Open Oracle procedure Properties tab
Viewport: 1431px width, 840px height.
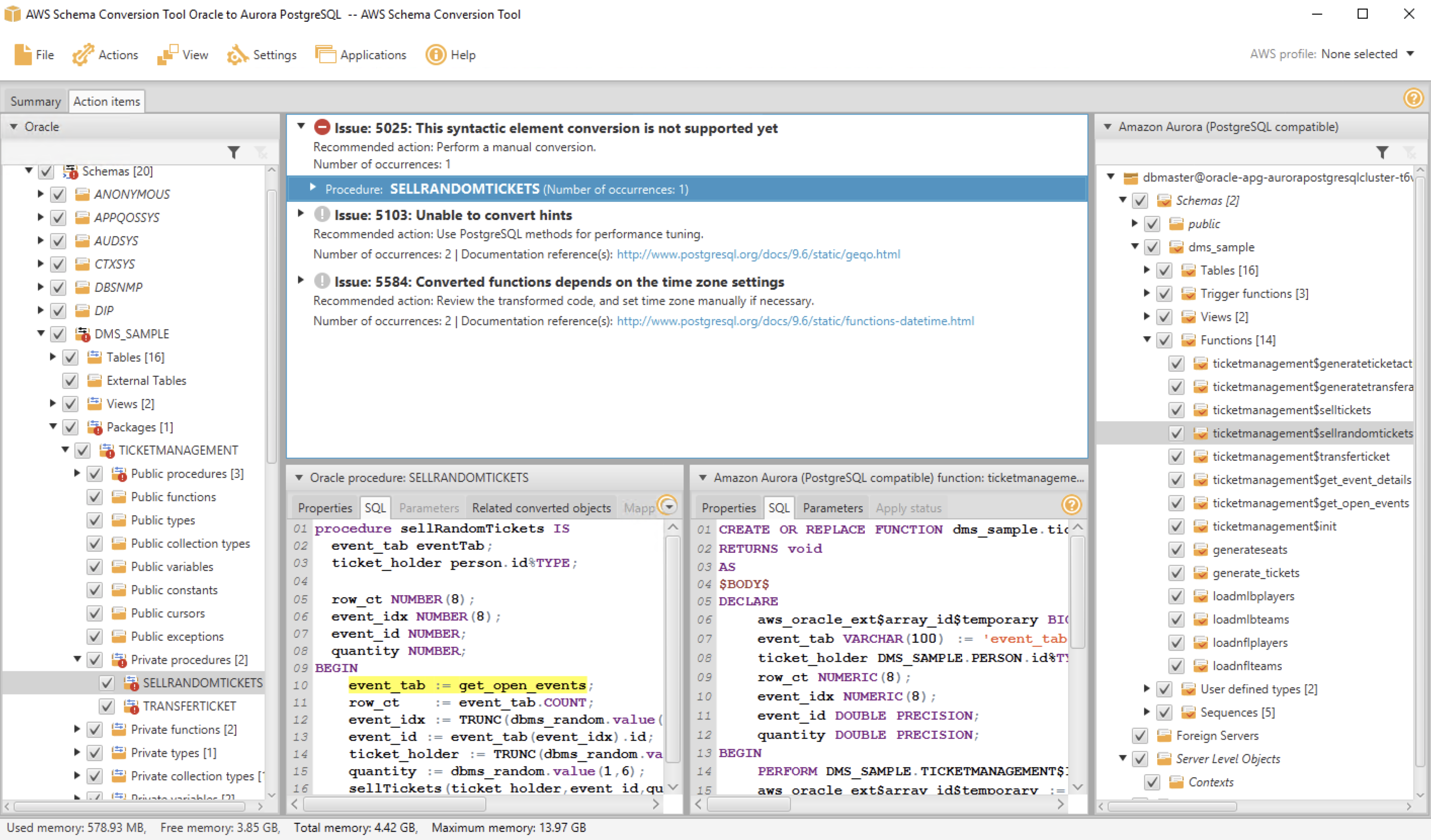pos(325,508)
